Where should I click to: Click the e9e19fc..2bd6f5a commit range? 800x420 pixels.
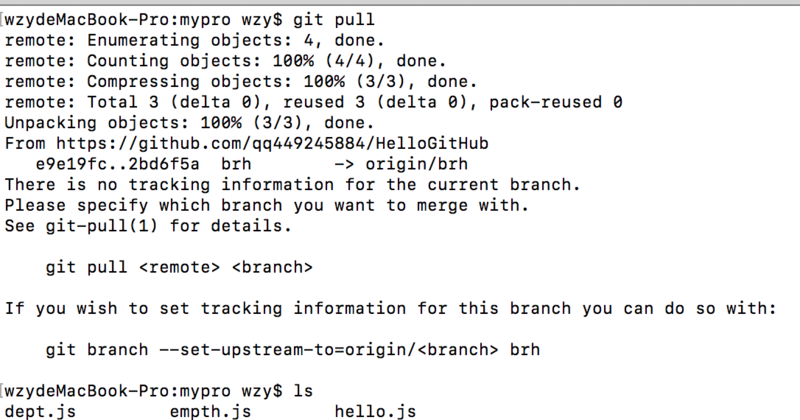tap(117, 164)
